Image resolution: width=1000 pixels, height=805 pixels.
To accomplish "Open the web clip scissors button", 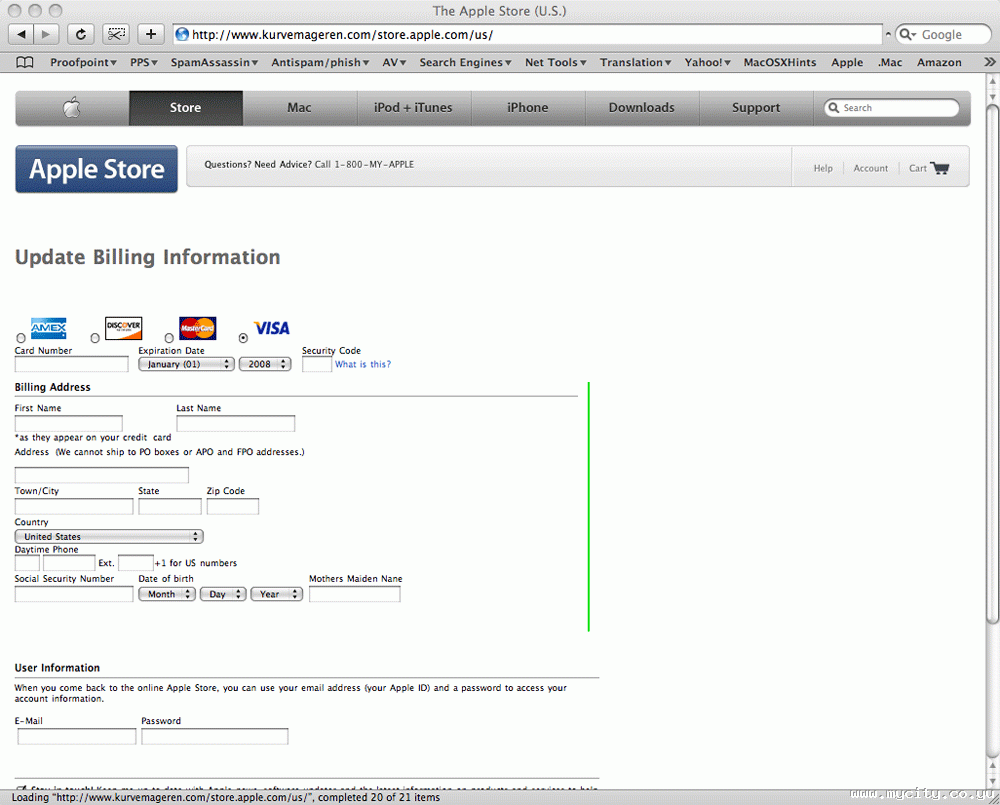I will click(115, 34).
